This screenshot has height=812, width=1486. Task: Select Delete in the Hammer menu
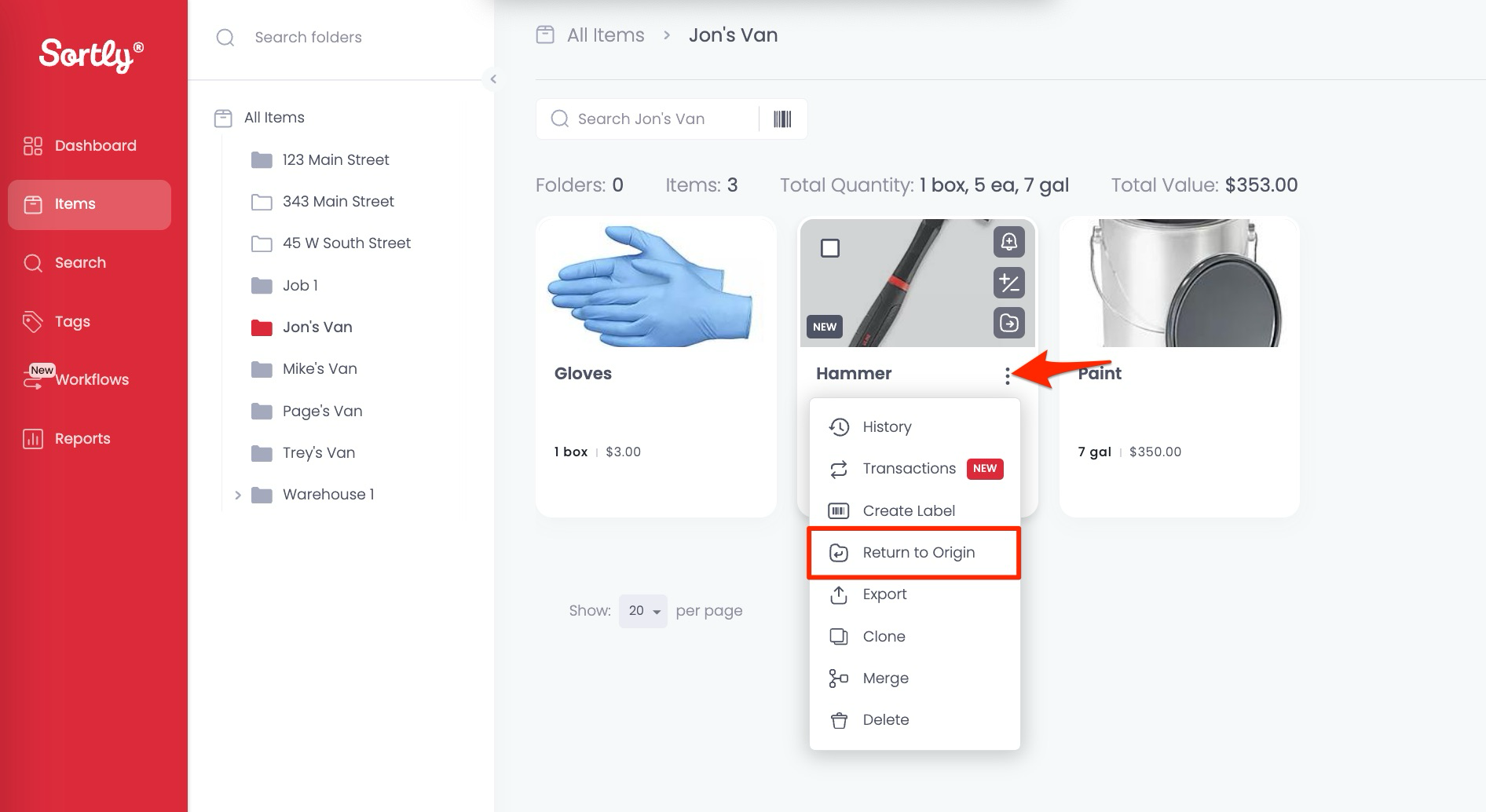(885, 720)
